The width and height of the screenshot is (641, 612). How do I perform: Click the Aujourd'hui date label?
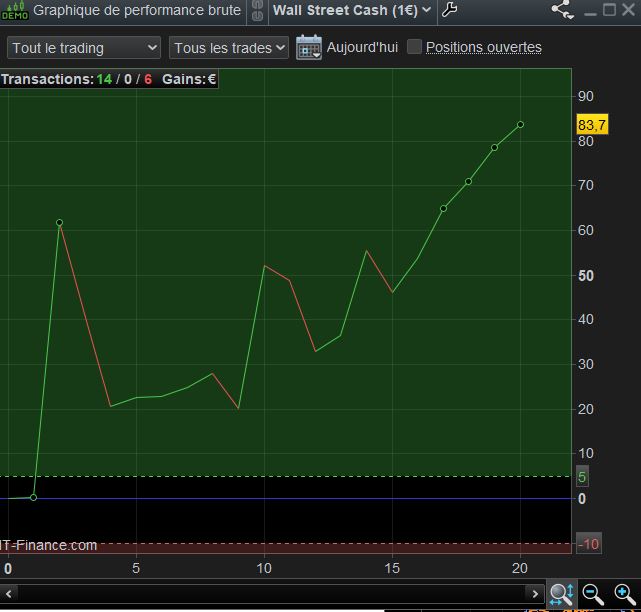point(362,47)
